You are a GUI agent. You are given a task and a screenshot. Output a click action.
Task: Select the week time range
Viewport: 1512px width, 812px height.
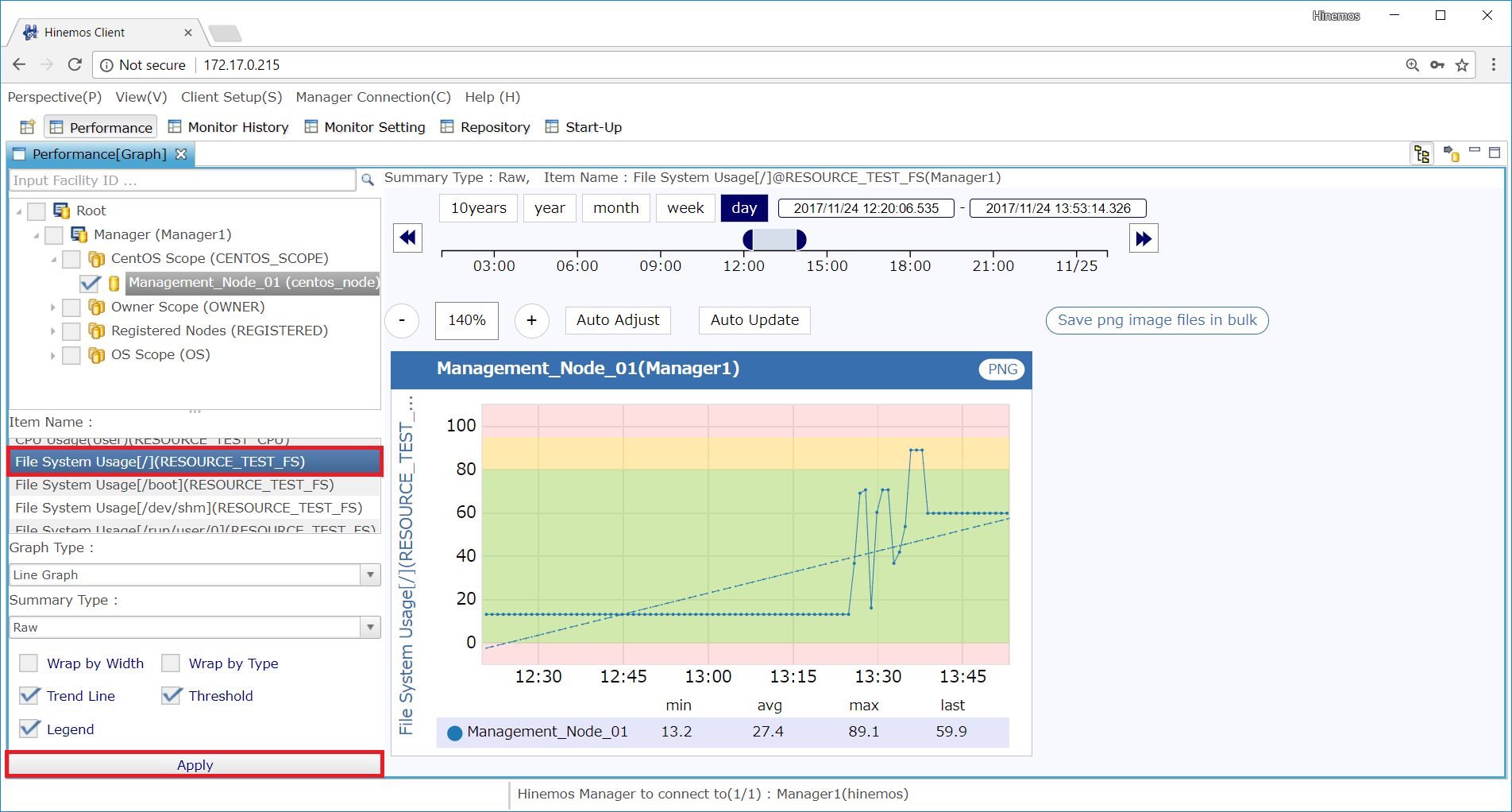pyautogui.click(x=685, y=208)
